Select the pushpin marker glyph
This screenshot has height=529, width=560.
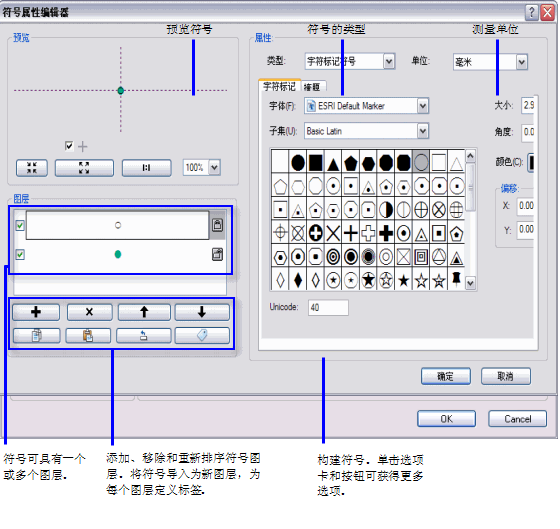pos(456,279)
